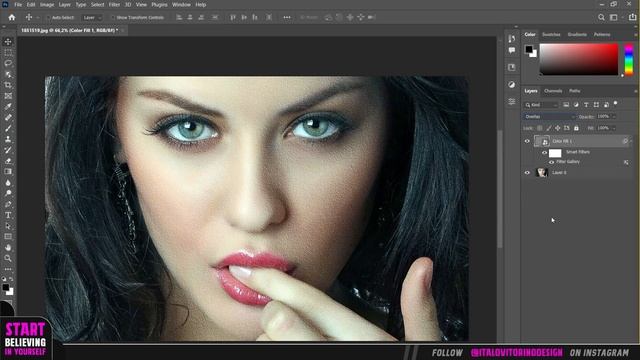Select the Brush tool
Screen dimensions: 640x360
[x=8, y=128]
